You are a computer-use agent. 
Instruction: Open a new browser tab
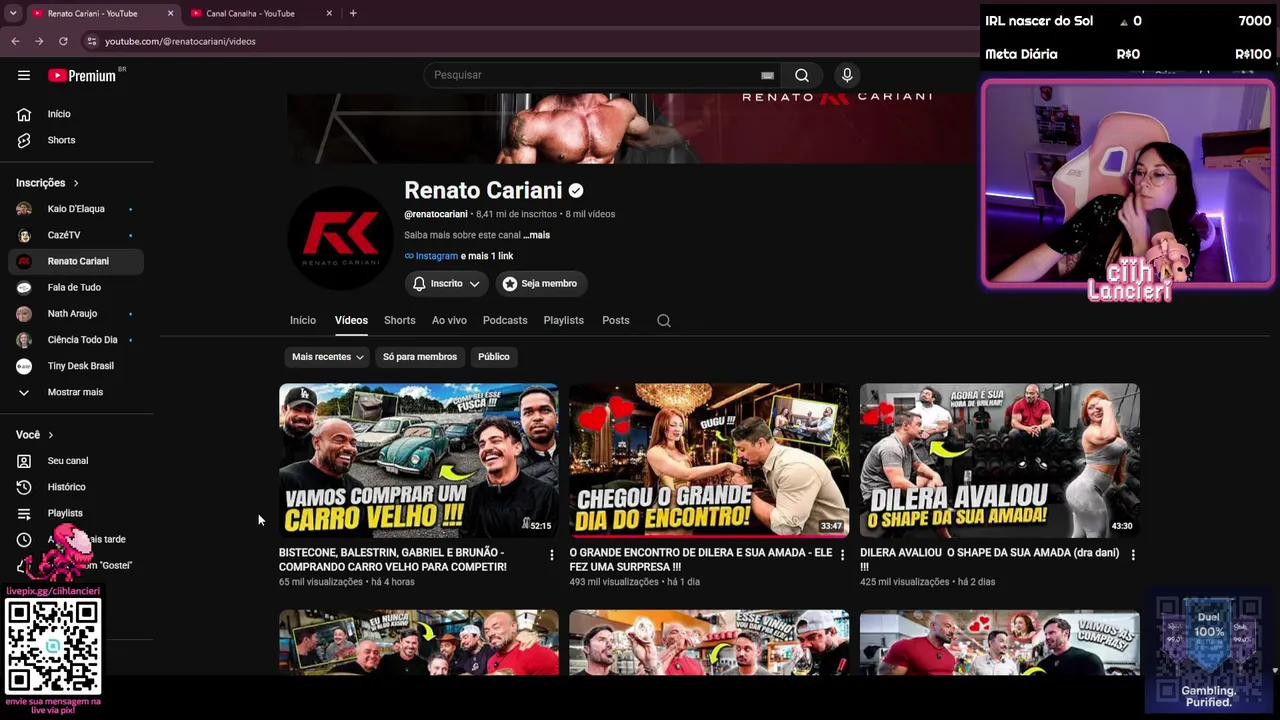[x=353, y=13]
